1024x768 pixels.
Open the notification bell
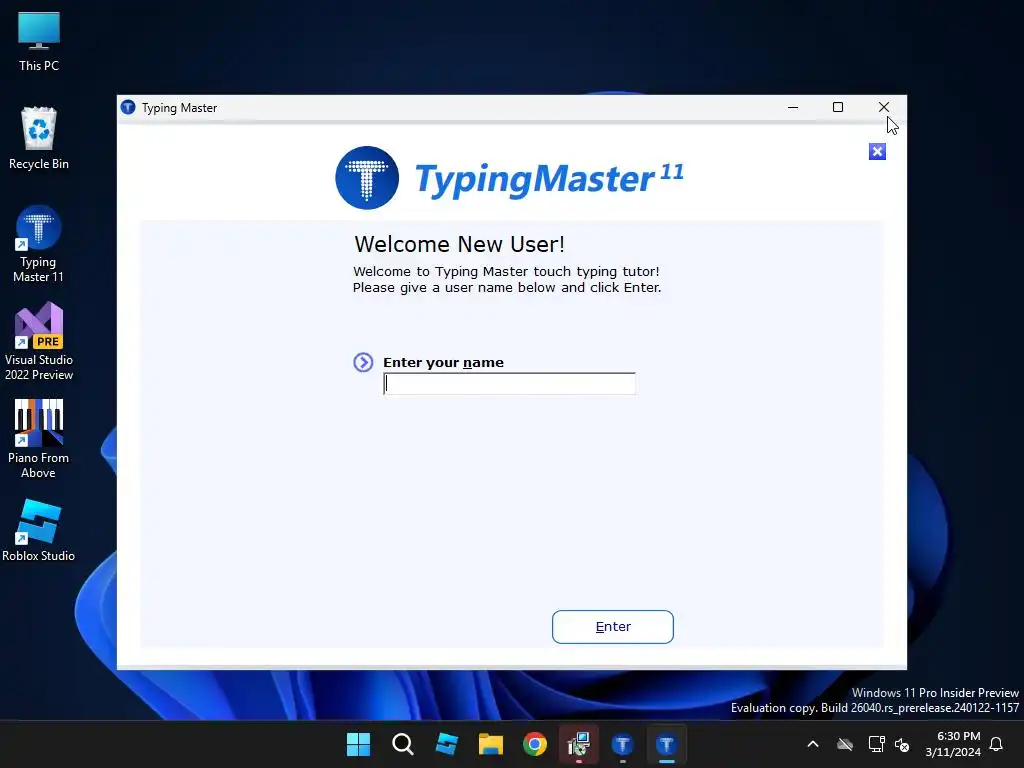pos(997,744)
